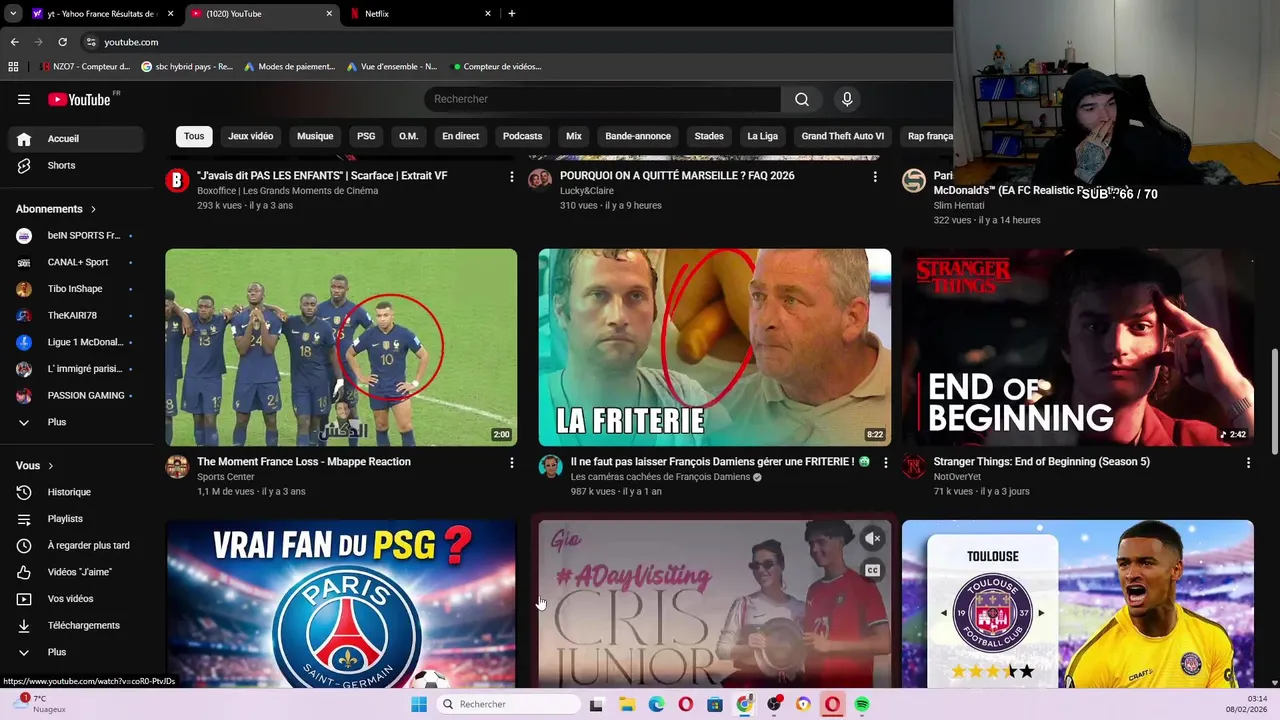Open beIN SPORTS subscription channel
Image resolution: width=1280 pixels, height=720 pixels.
[x=76, y=236]
